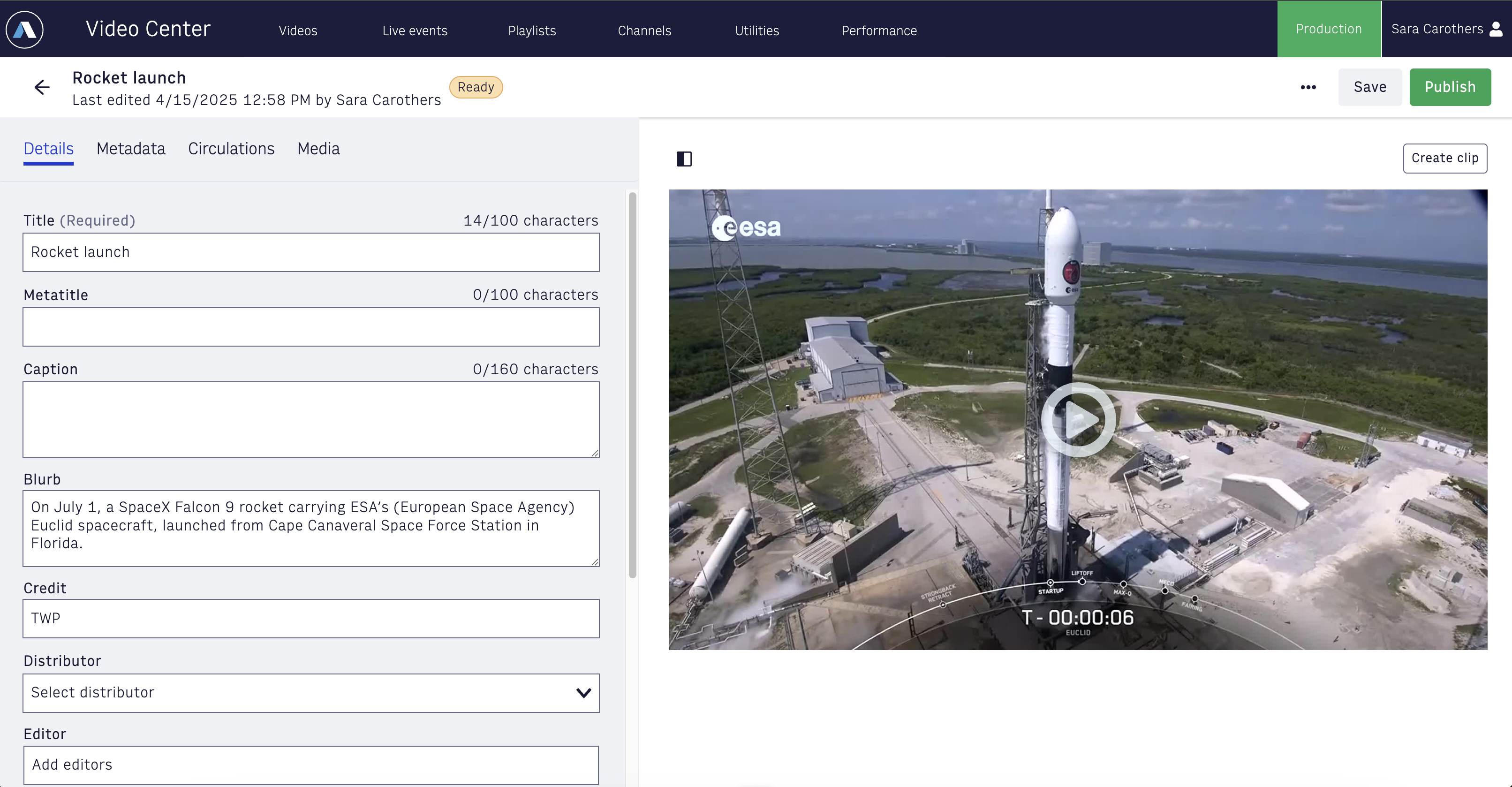Switch to the Metadata tab
The image size is (1512, 787).
(131, 149)
